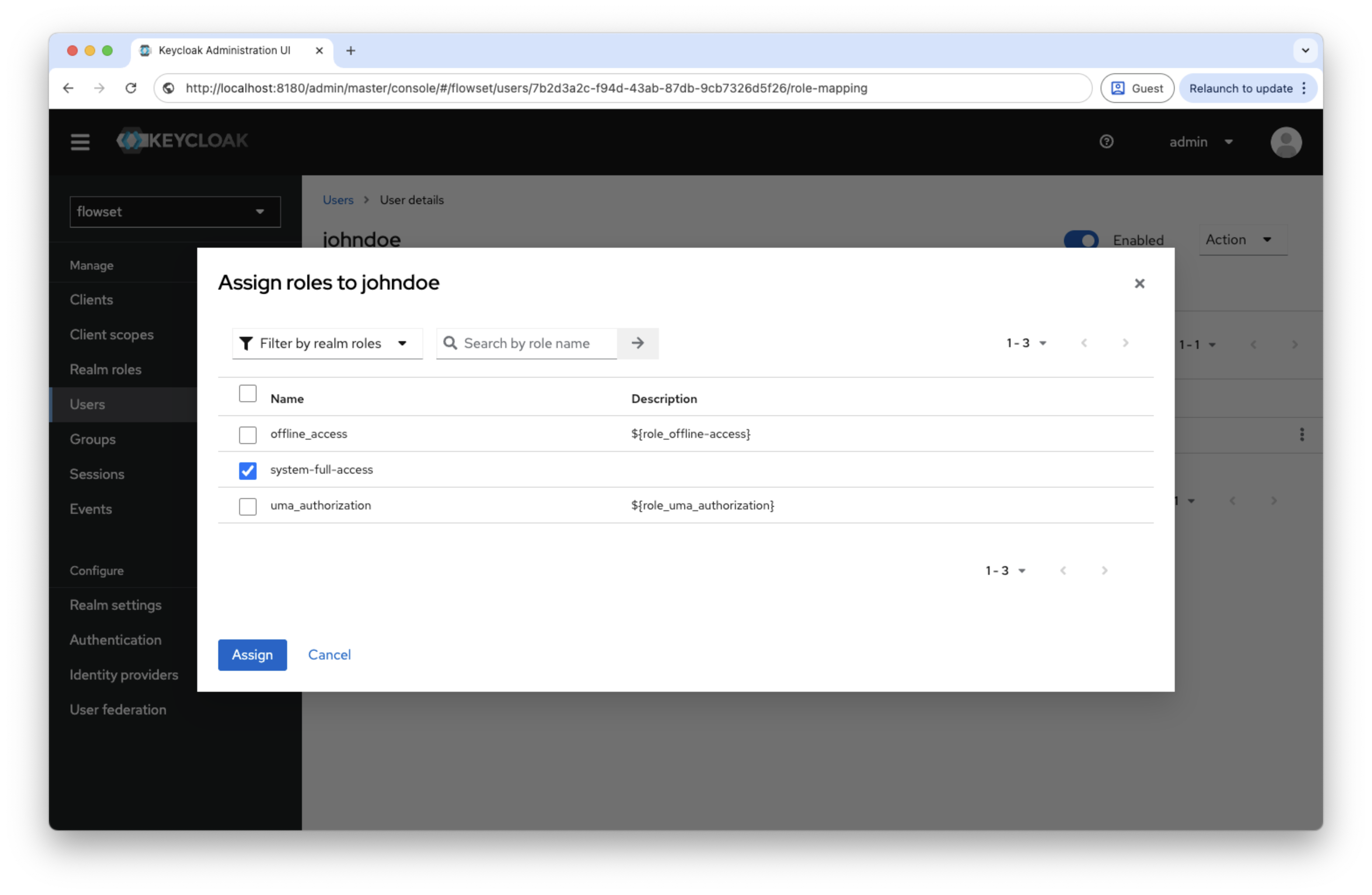Image resolution: width=1372 pixels, height=895 pixels.
Task: Click the Assign button
Action: 252,655
